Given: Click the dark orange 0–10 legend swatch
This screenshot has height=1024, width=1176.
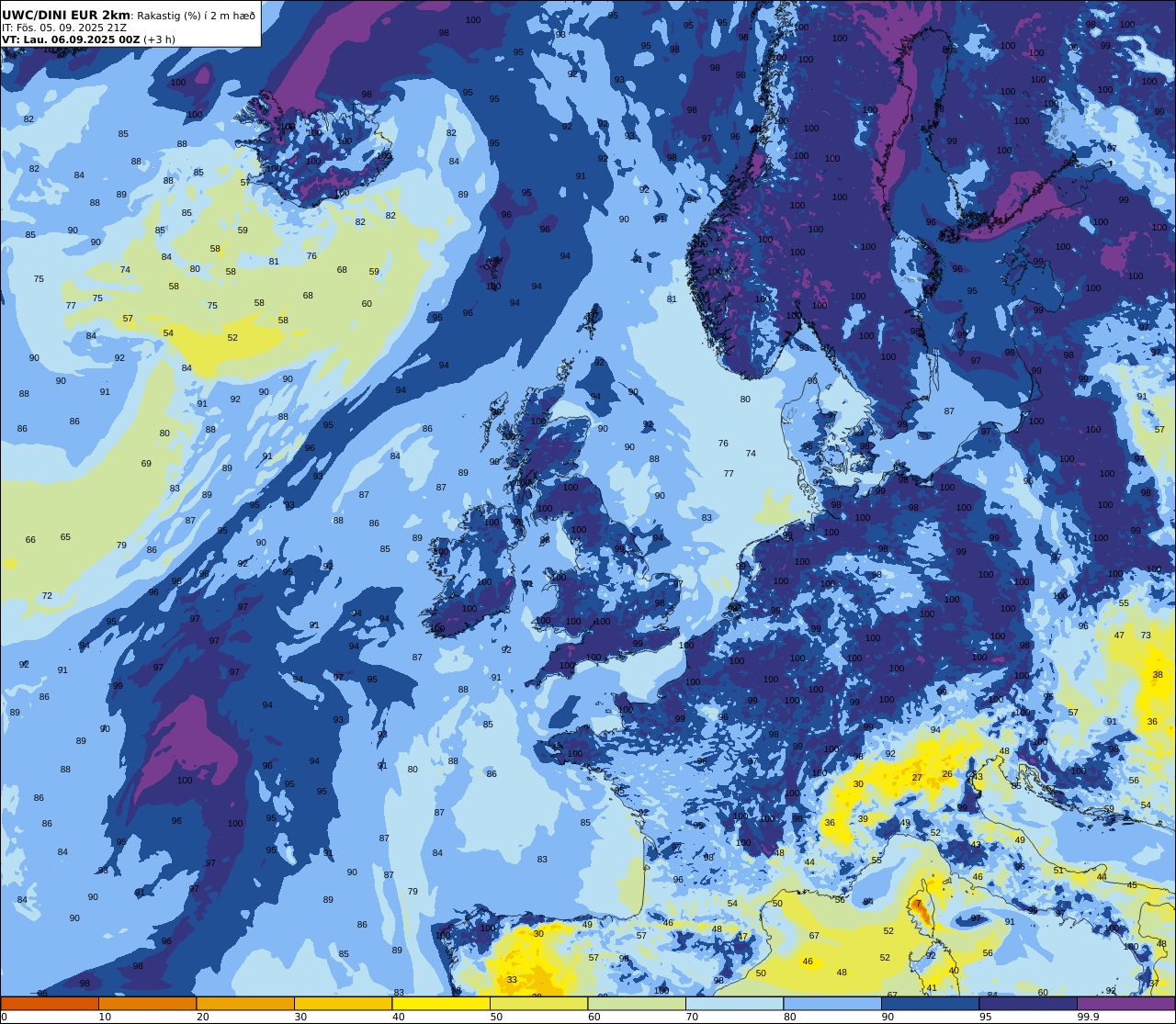Looking at the screenshot, I should (50, 1003).
